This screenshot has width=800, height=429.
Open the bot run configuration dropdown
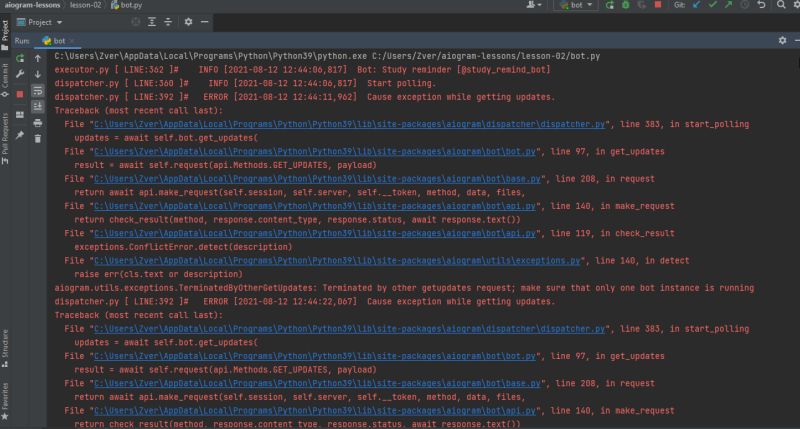576,5
